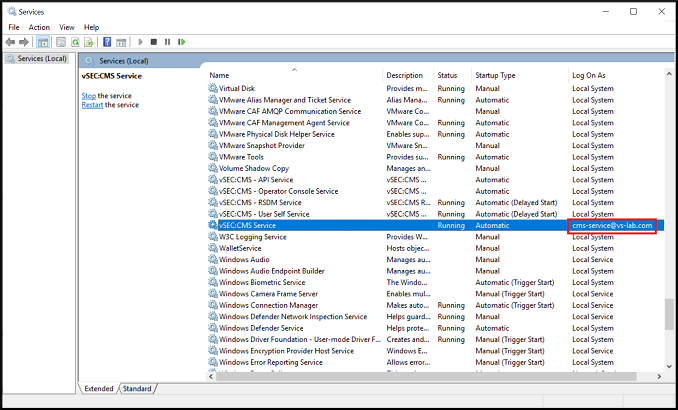Click the gear icon beside Windows Audio

pyautogui.click(x=213, y=259)
